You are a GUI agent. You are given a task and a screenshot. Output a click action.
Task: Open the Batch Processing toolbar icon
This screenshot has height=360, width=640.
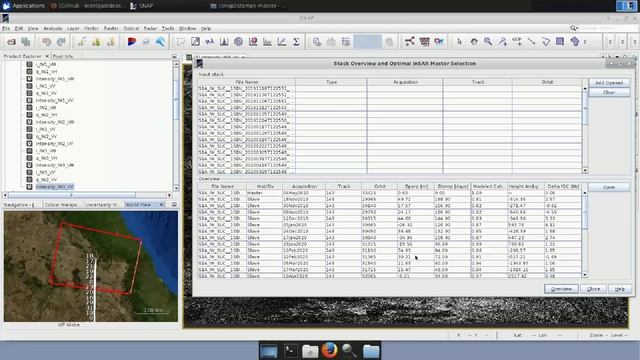[x=424, y=42]
